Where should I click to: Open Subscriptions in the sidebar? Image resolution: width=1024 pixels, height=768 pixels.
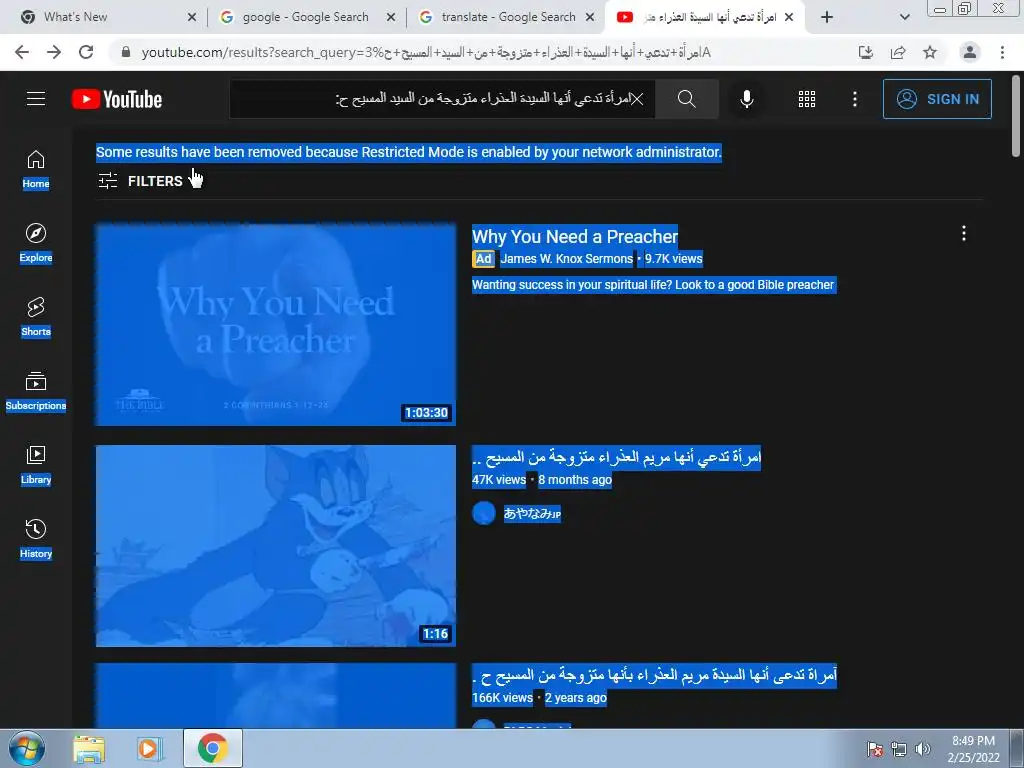[36, 391]
